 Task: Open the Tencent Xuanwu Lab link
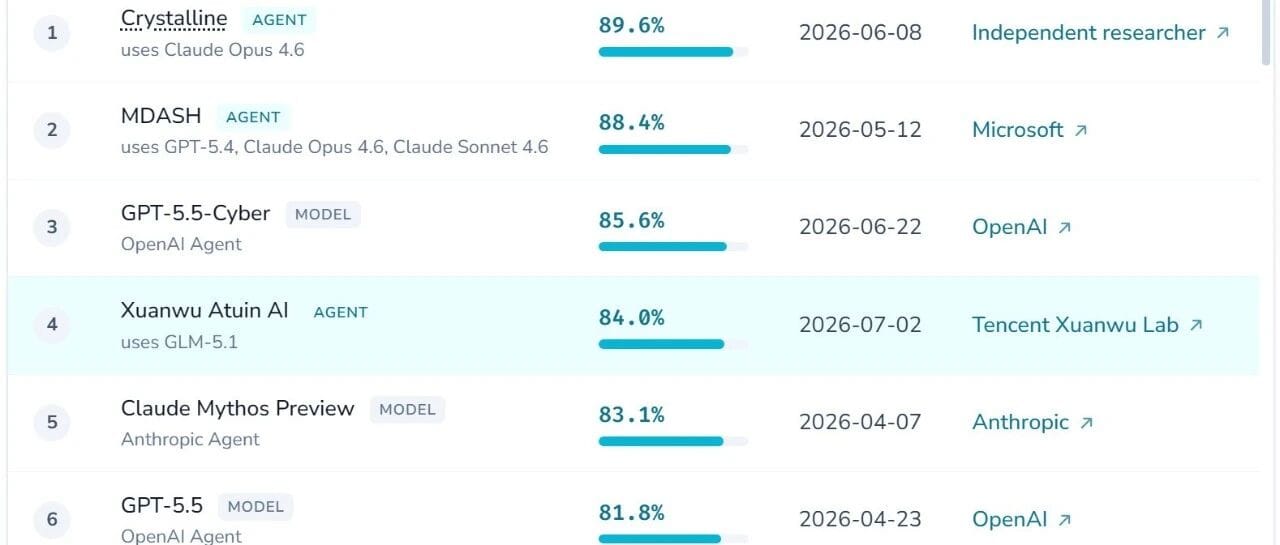pos(1075,325)
